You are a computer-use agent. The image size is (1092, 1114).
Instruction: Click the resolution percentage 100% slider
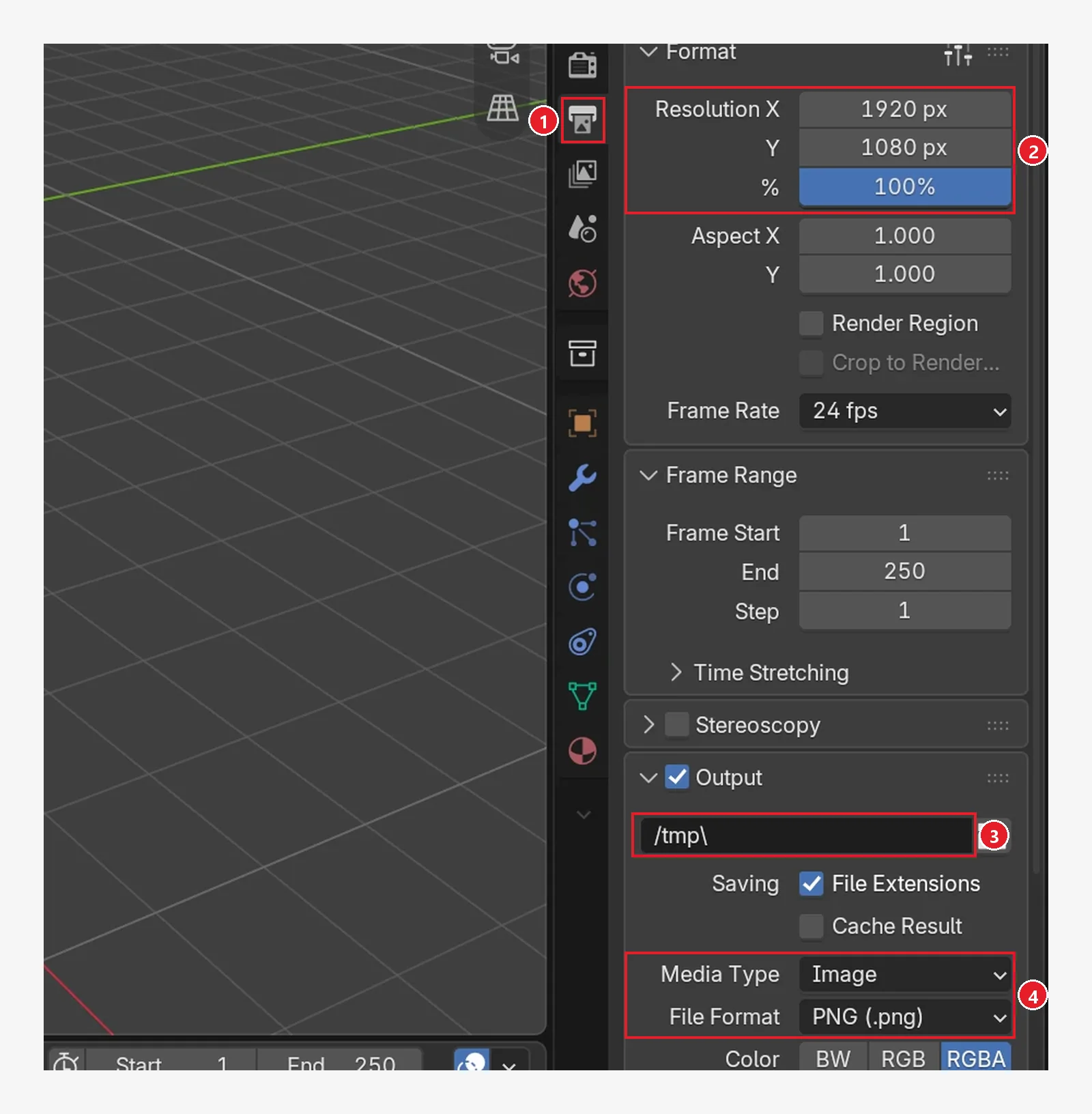pos(905,187)
